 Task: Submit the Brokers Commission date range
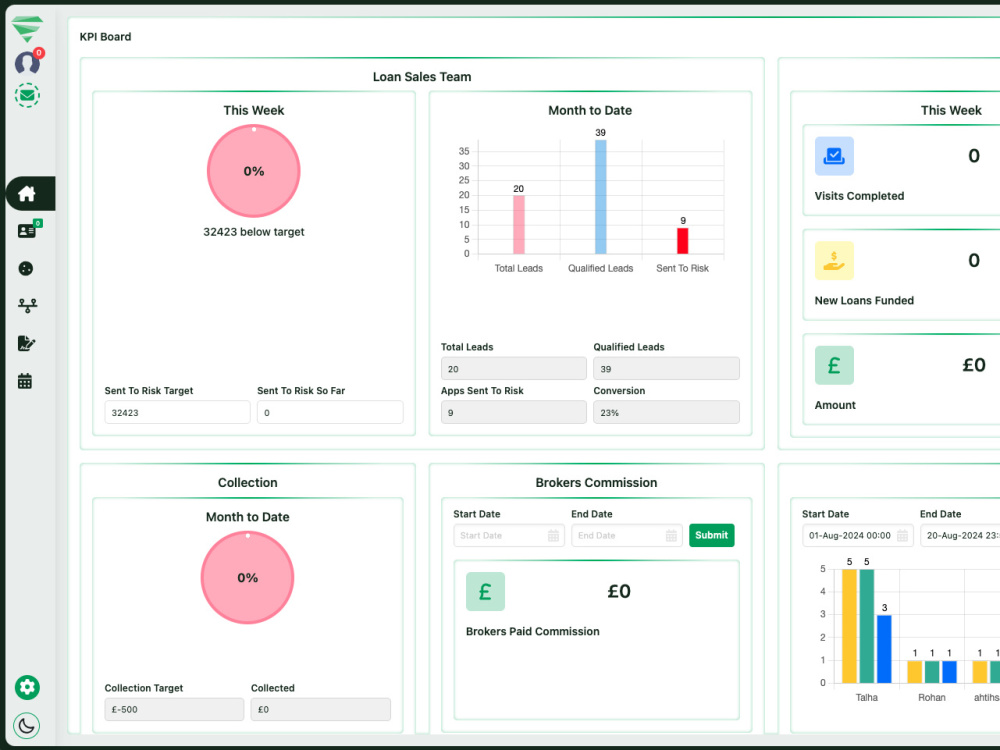(712, 535)
